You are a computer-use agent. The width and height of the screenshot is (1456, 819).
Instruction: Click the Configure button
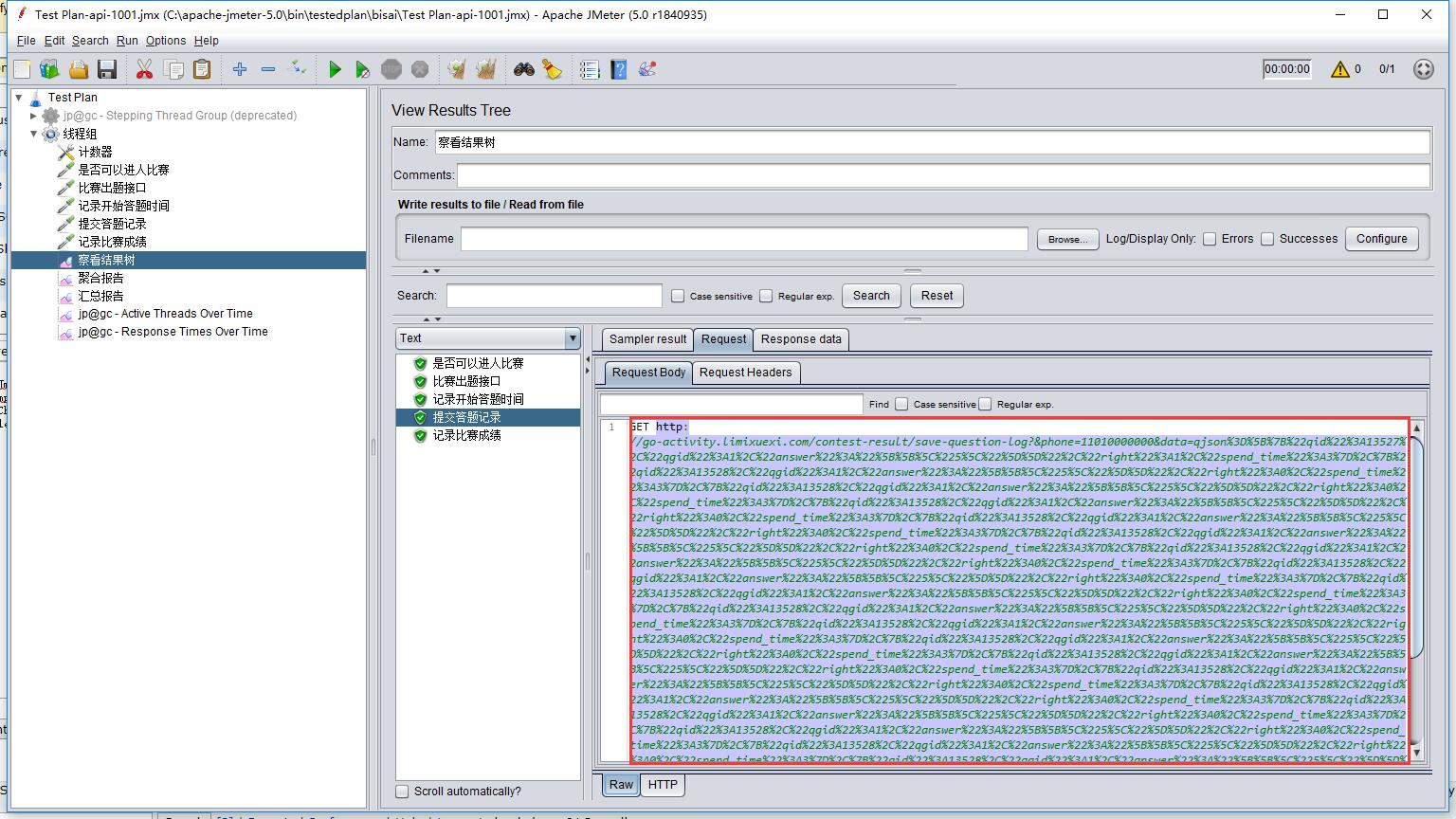(x=1381, y=239)
